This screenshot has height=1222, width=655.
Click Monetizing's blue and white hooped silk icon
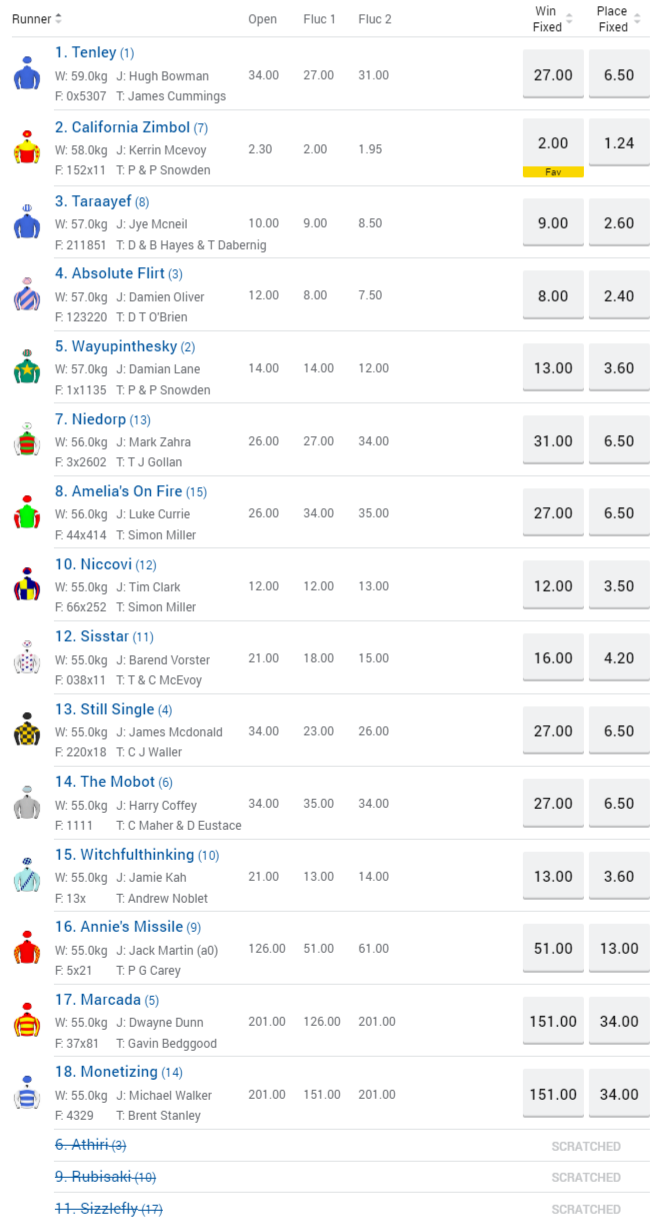point(27,1093)
